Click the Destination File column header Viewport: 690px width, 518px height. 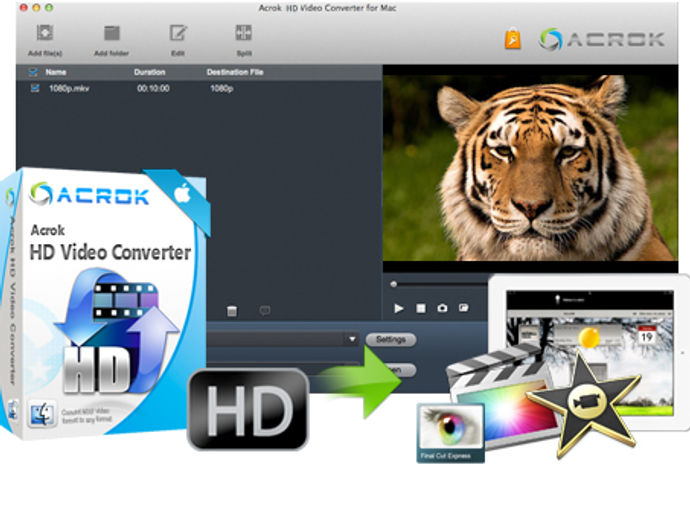pos(235,72)
